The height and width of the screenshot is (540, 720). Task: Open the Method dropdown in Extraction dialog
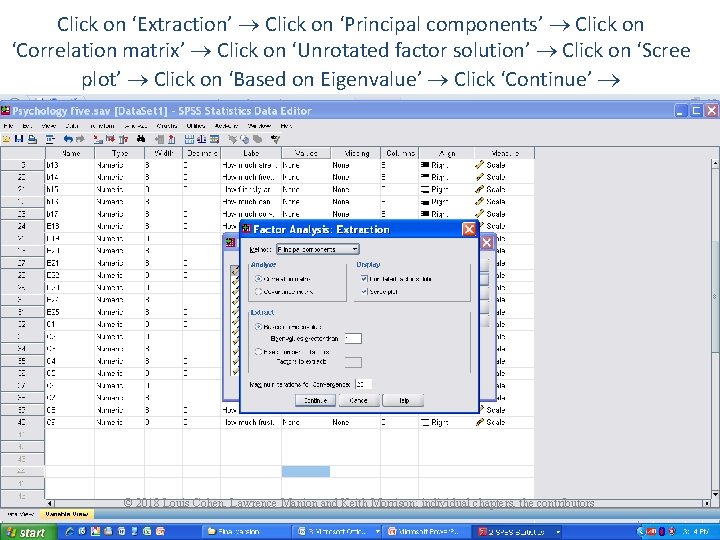(318, 249)
